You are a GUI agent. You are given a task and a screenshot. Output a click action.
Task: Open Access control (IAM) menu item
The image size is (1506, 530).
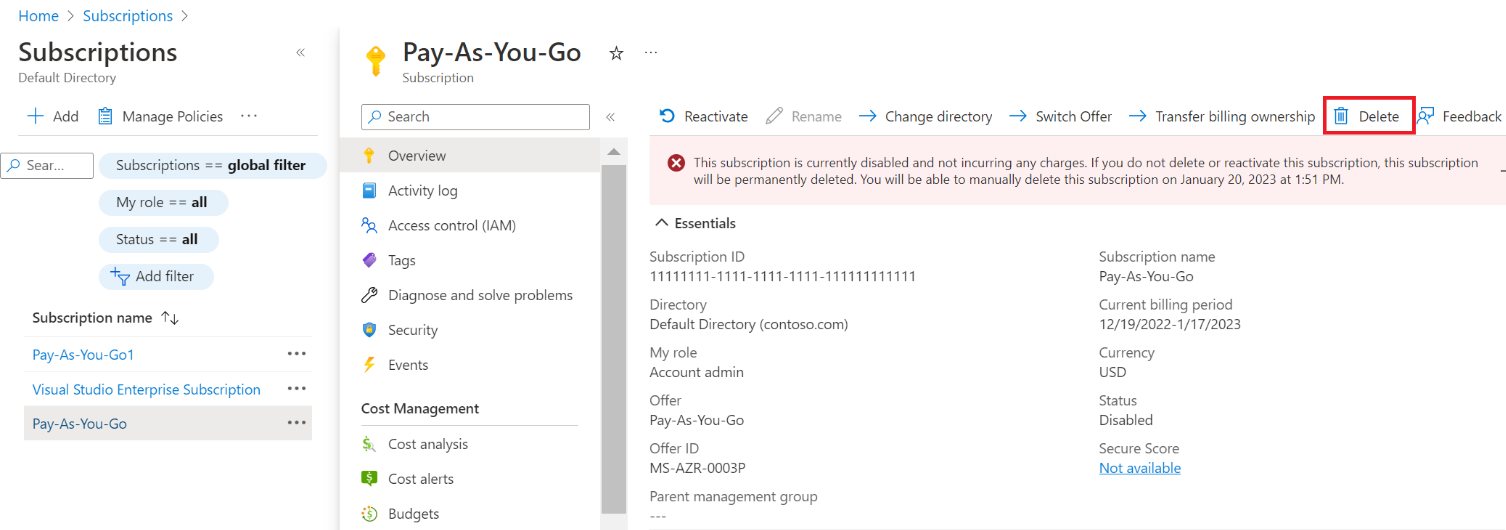pos(451,226)
